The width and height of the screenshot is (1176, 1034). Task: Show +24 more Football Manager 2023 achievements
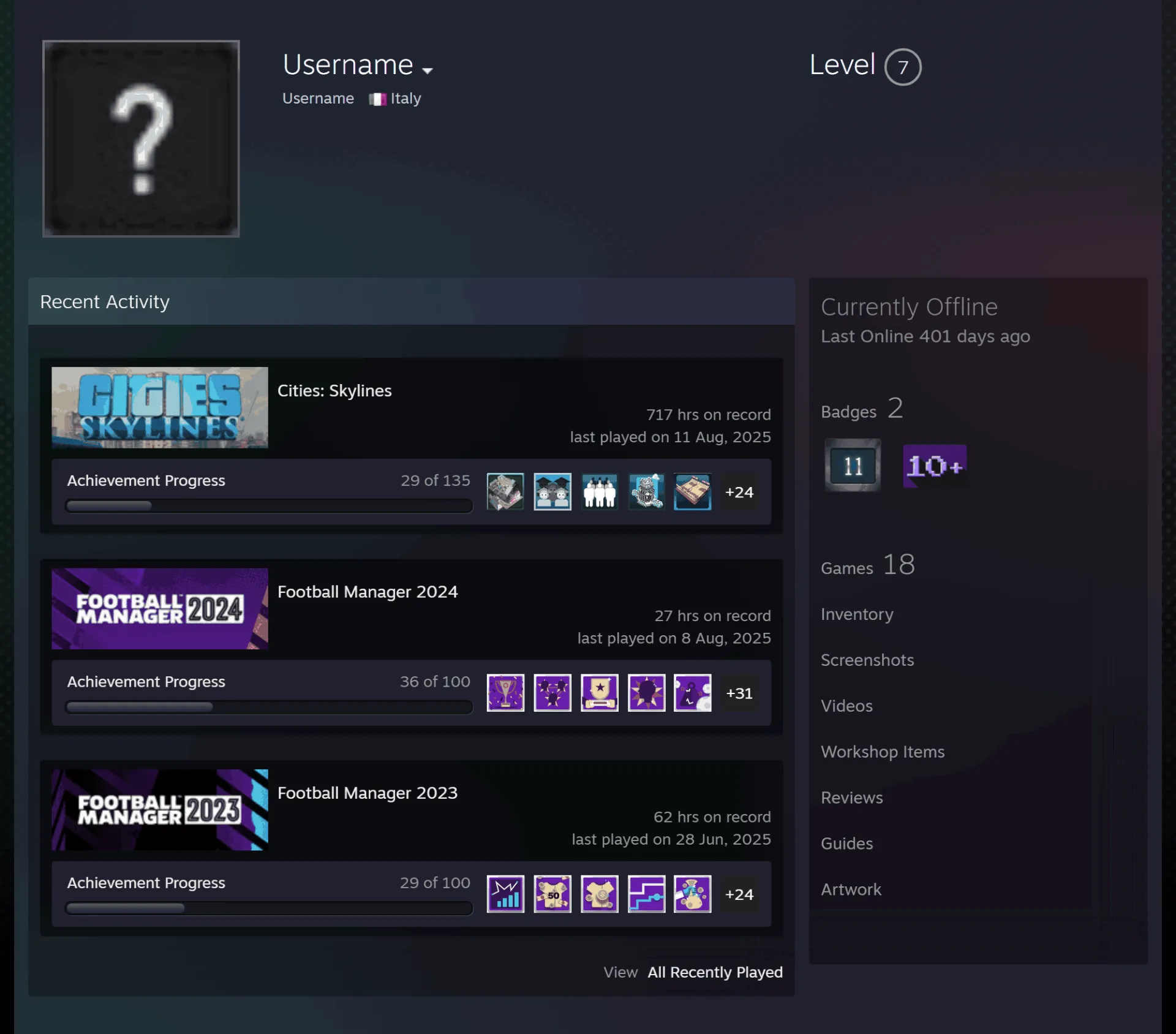[x=739, y=894]
